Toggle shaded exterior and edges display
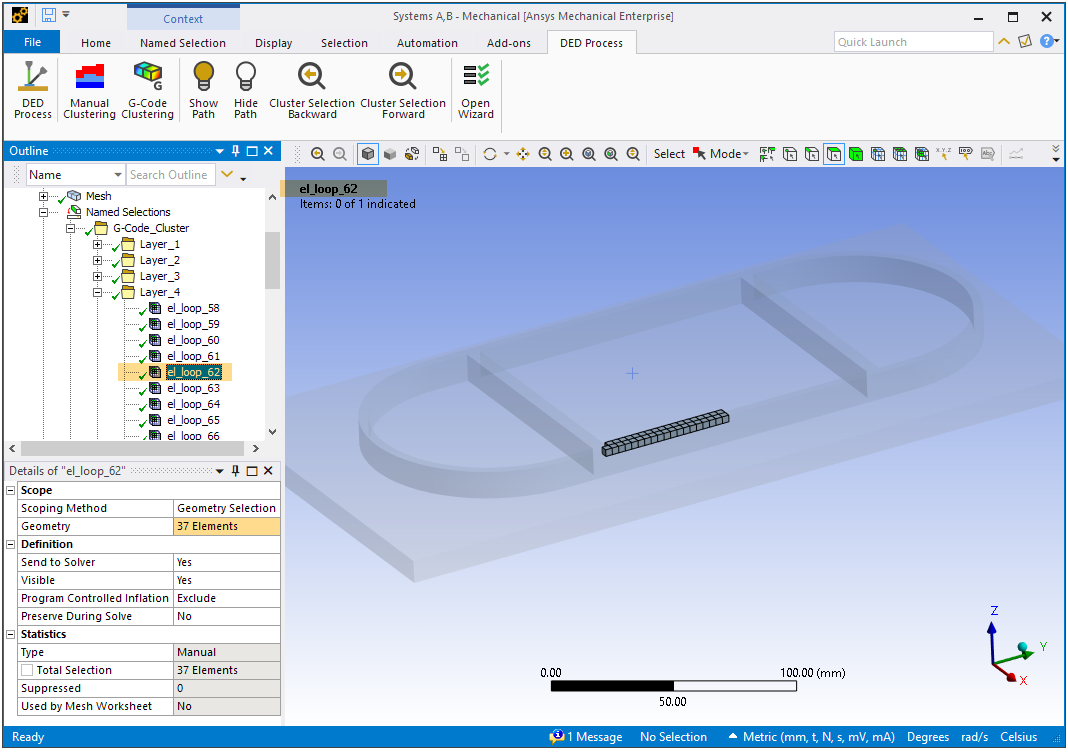 [368, 154]
